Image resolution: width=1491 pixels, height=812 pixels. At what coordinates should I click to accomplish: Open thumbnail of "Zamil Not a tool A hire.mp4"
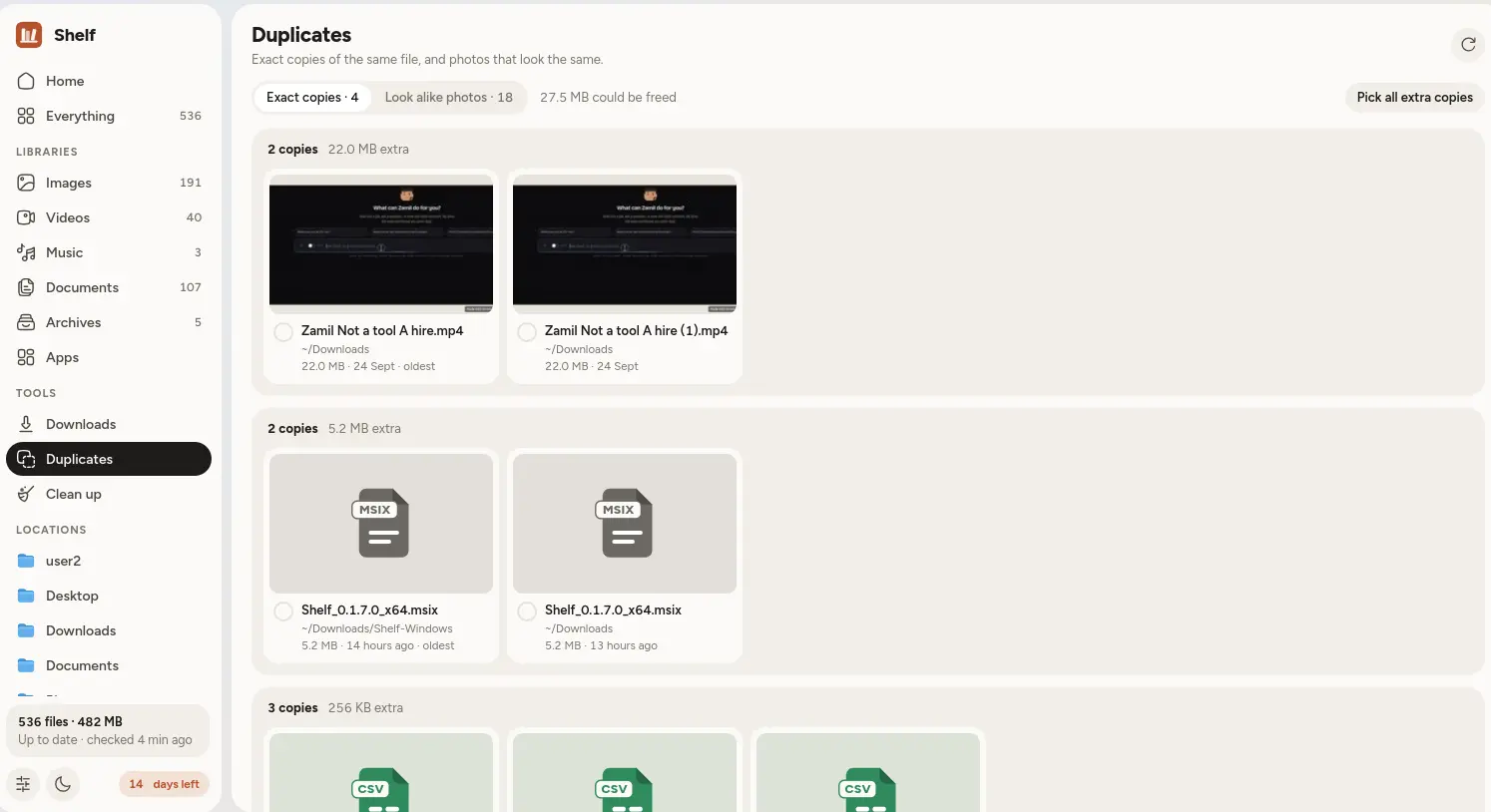coord(381,244)
